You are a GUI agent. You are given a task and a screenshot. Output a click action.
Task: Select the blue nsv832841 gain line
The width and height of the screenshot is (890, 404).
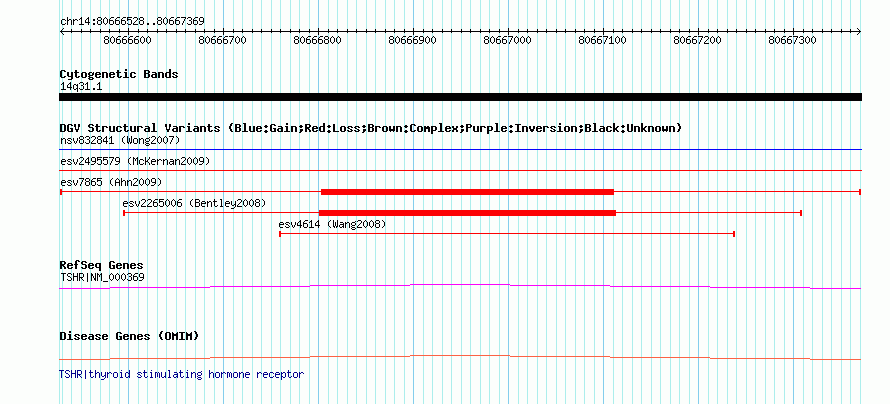[460, 150]
